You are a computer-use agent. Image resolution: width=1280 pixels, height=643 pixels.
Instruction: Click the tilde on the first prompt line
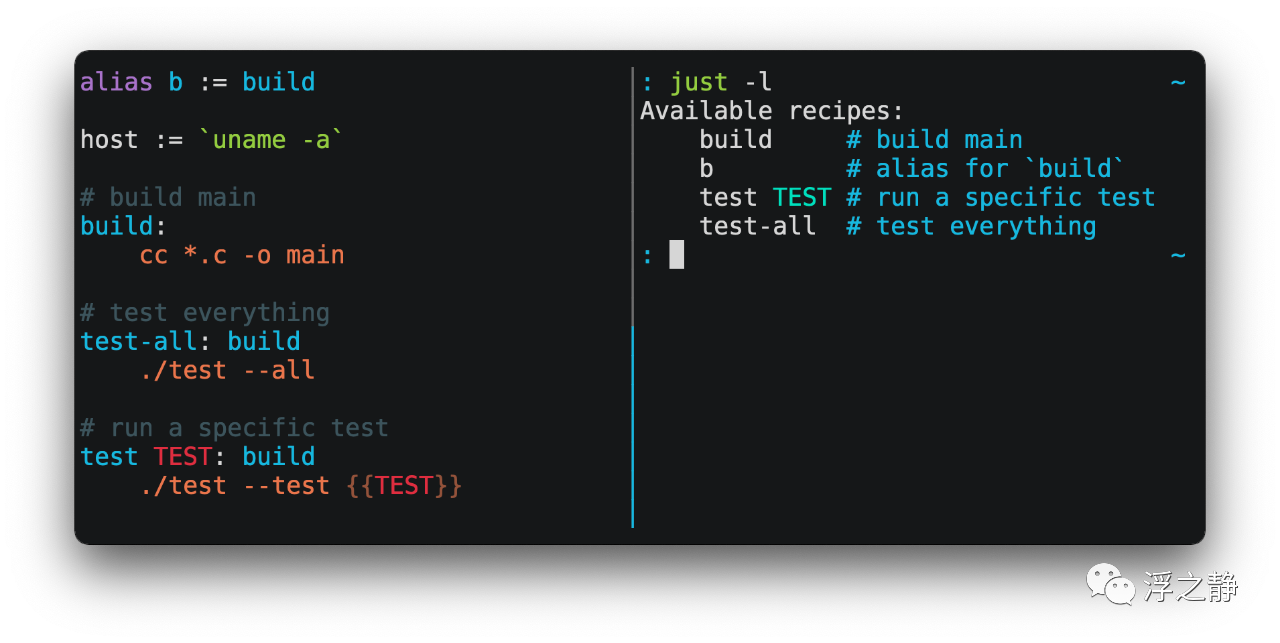tap(1178, 82)
